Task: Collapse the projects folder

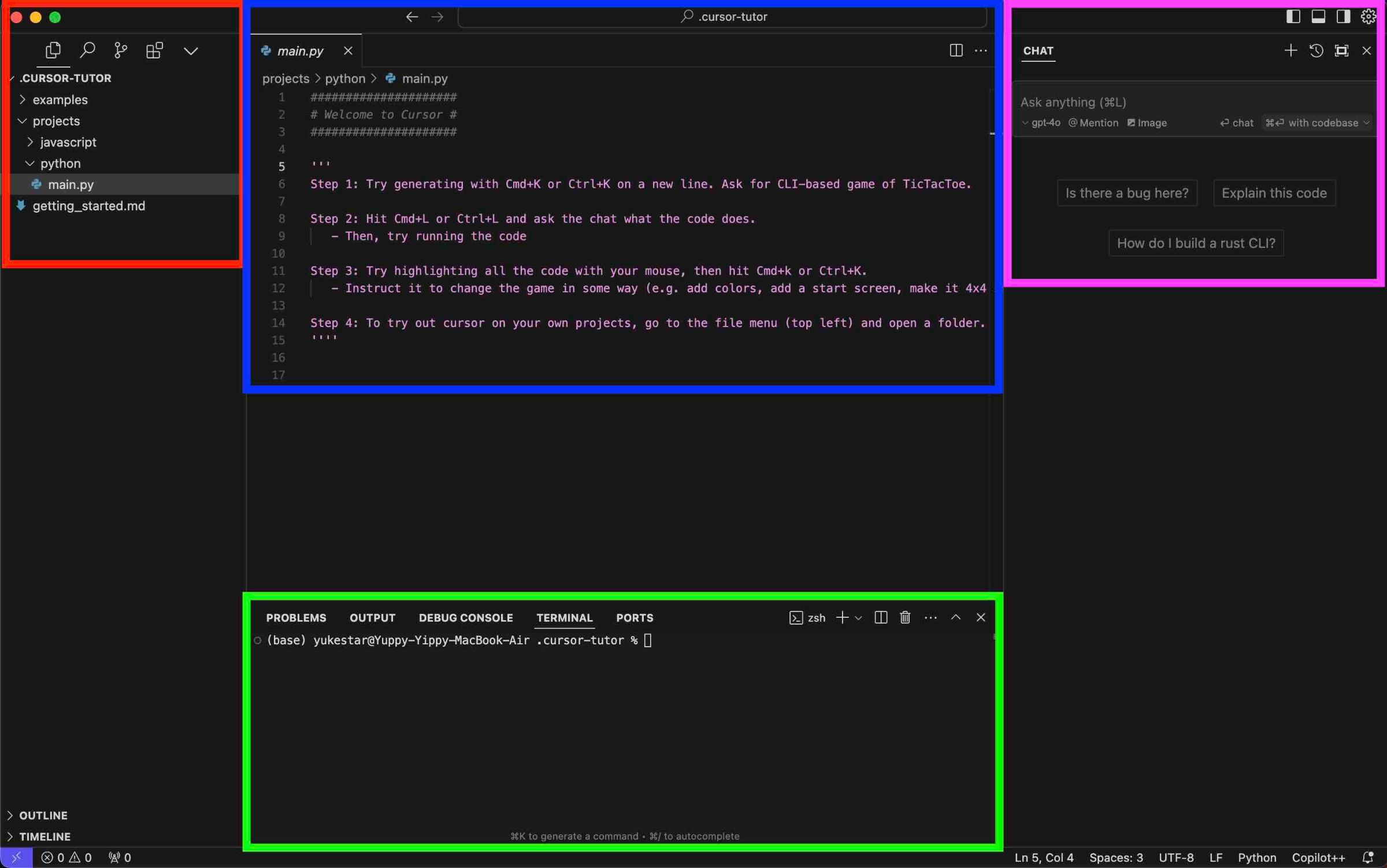Action: click(56, 121)
